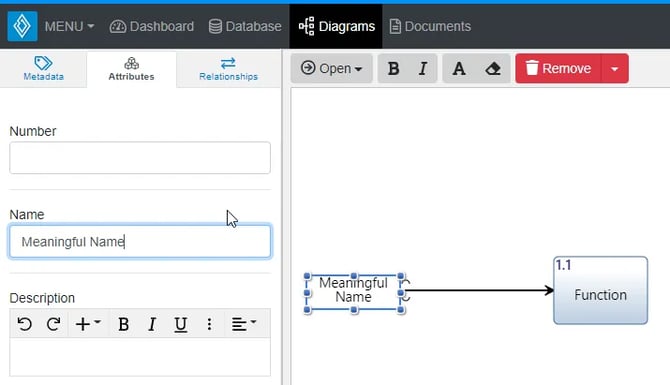
Task: Open more options vertical dots
Action: click(209, 324)
